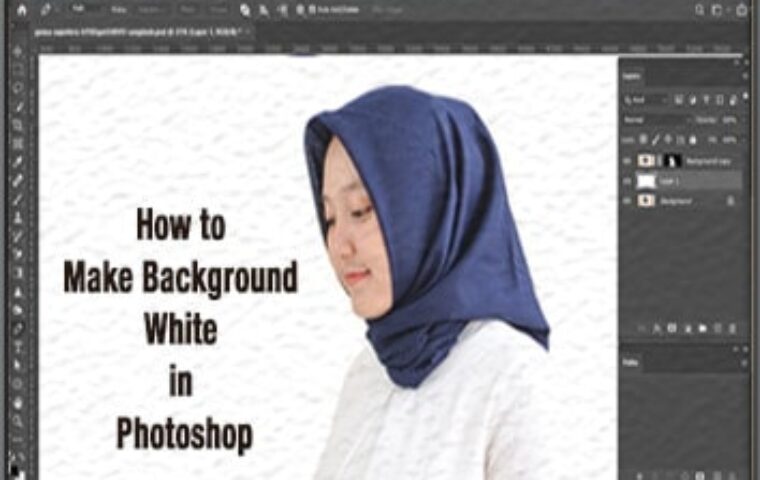Select the Horizontal Type tool
Image resolution: width=760 pixels, height=480 pixels.
click(x=18, y=347)
